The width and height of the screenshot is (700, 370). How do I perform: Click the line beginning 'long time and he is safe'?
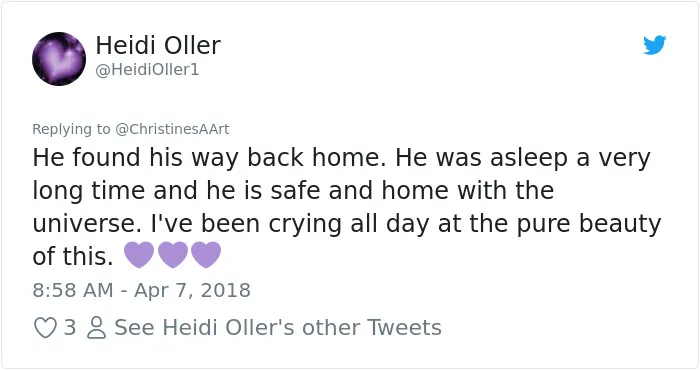[293, 191]
